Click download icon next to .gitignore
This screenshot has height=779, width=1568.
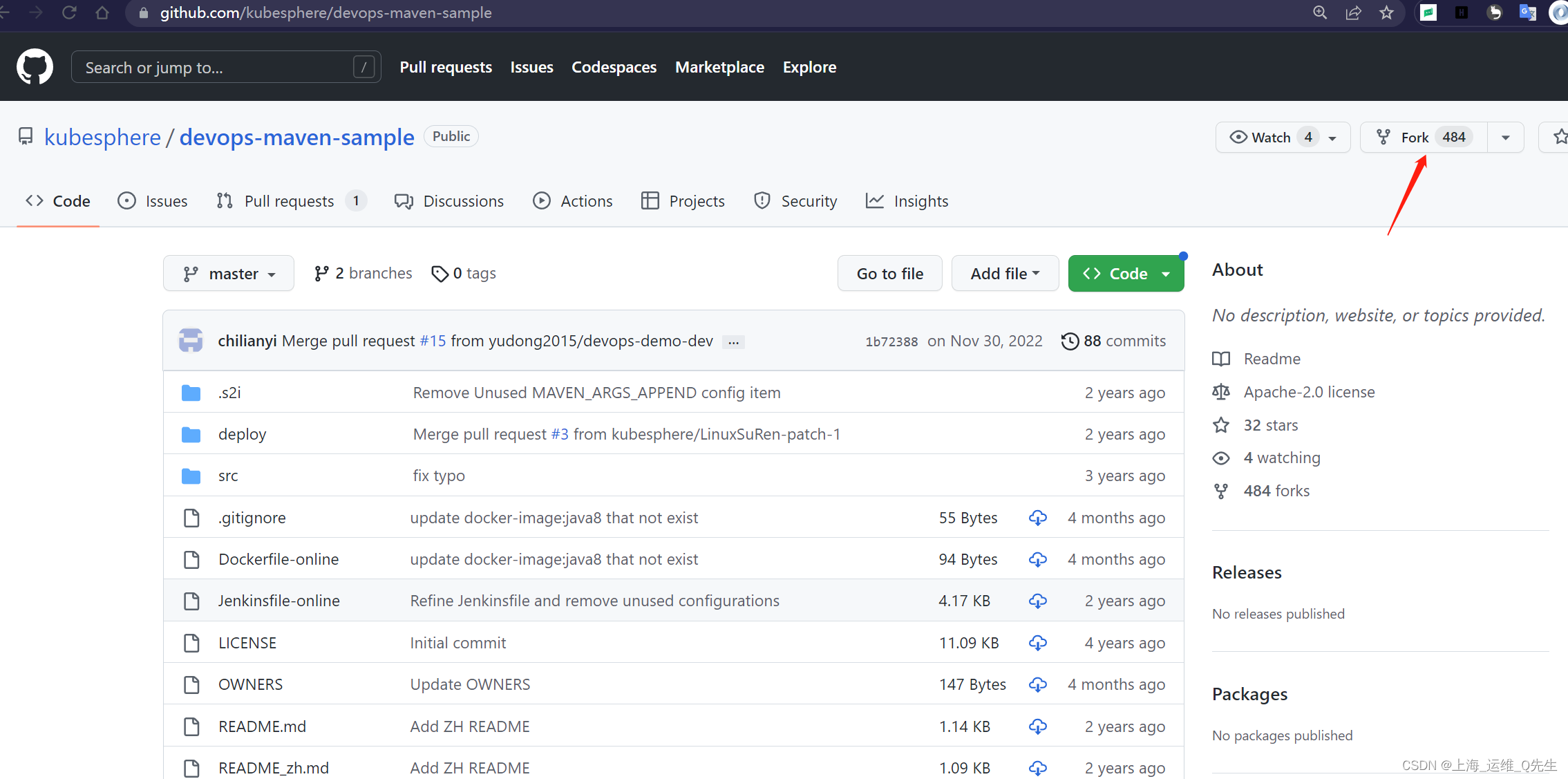pyautogui.click(x=1037, y=518)
